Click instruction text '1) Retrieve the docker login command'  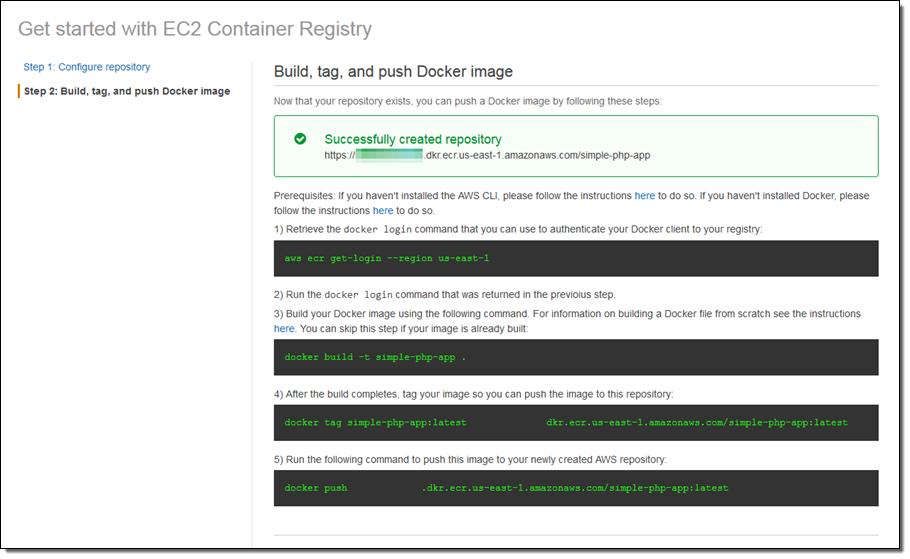coord(518,229)
